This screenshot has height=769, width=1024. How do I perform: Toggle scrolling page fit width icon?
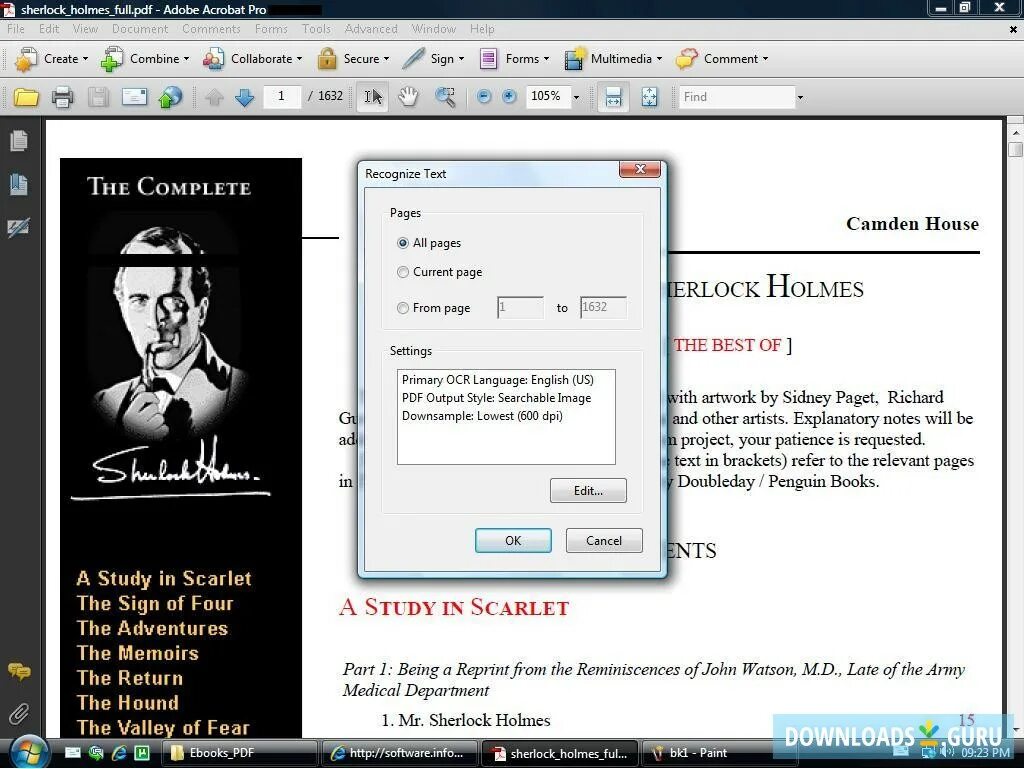[613, 97]
